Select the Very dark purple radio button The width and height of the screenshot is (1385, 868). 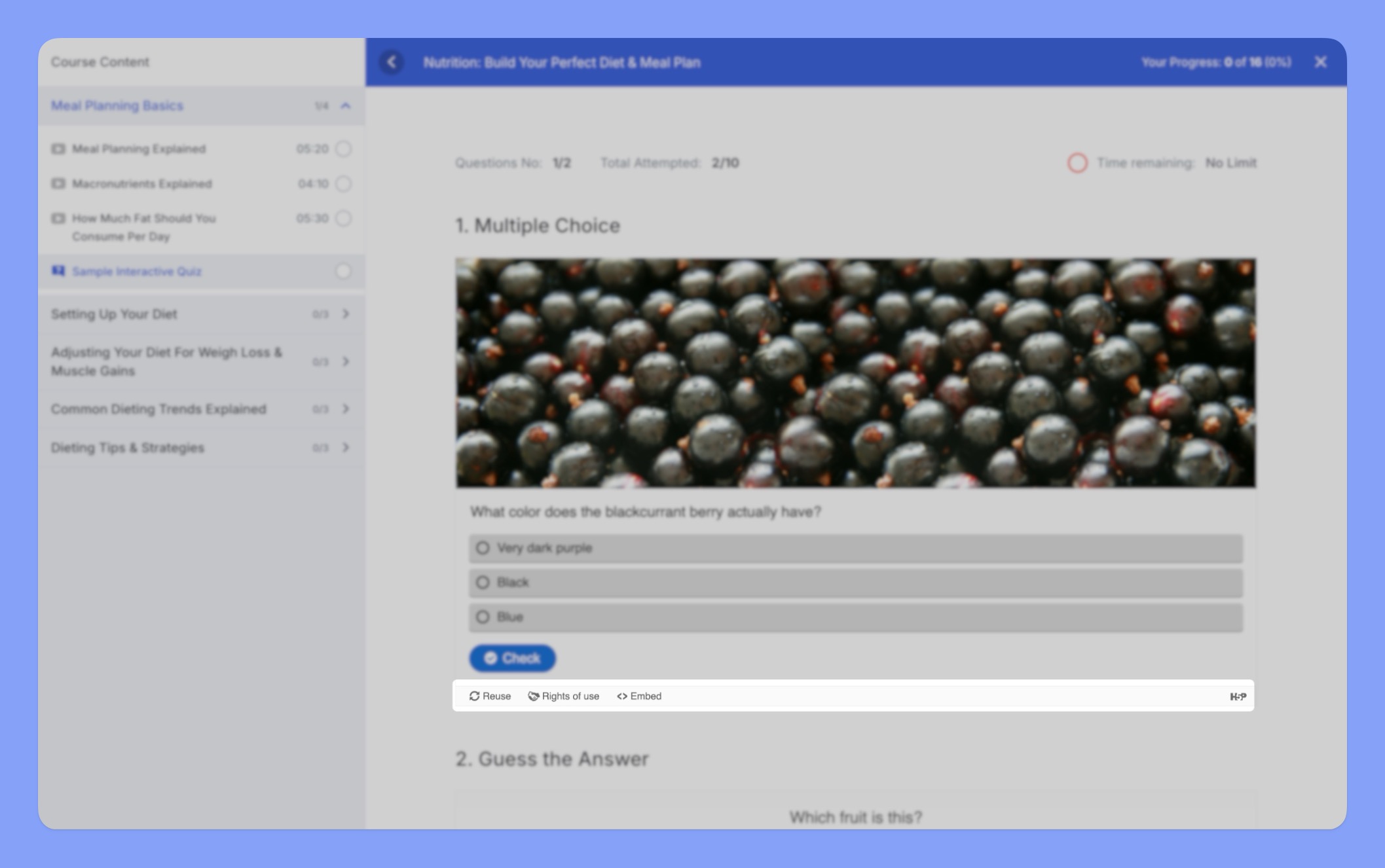[x=483, y=548]
